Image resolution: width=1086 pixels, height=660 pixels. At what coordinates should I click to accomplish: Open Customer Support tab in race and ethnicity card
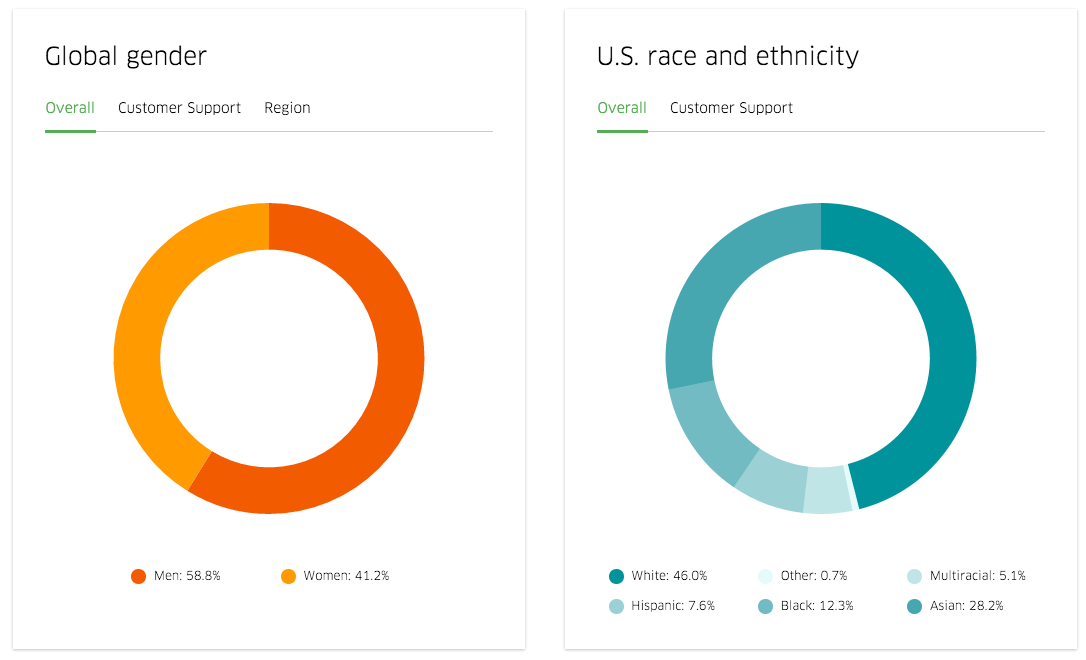click(731, 108)
